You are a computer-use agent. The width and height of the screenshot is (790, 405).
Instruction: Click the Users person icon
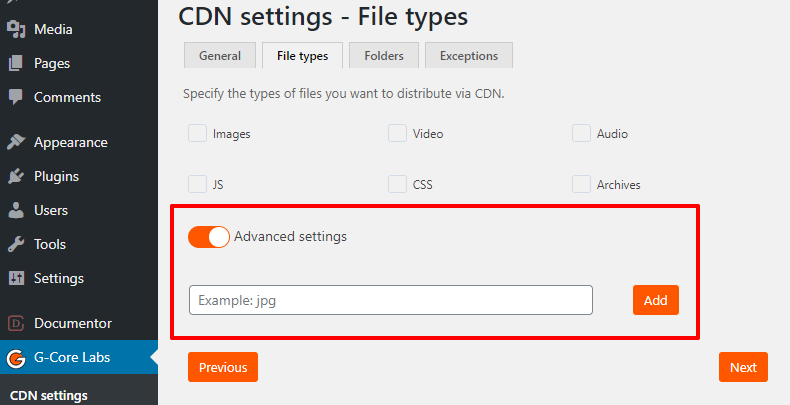pyautogui.click(x=16, y=210)
